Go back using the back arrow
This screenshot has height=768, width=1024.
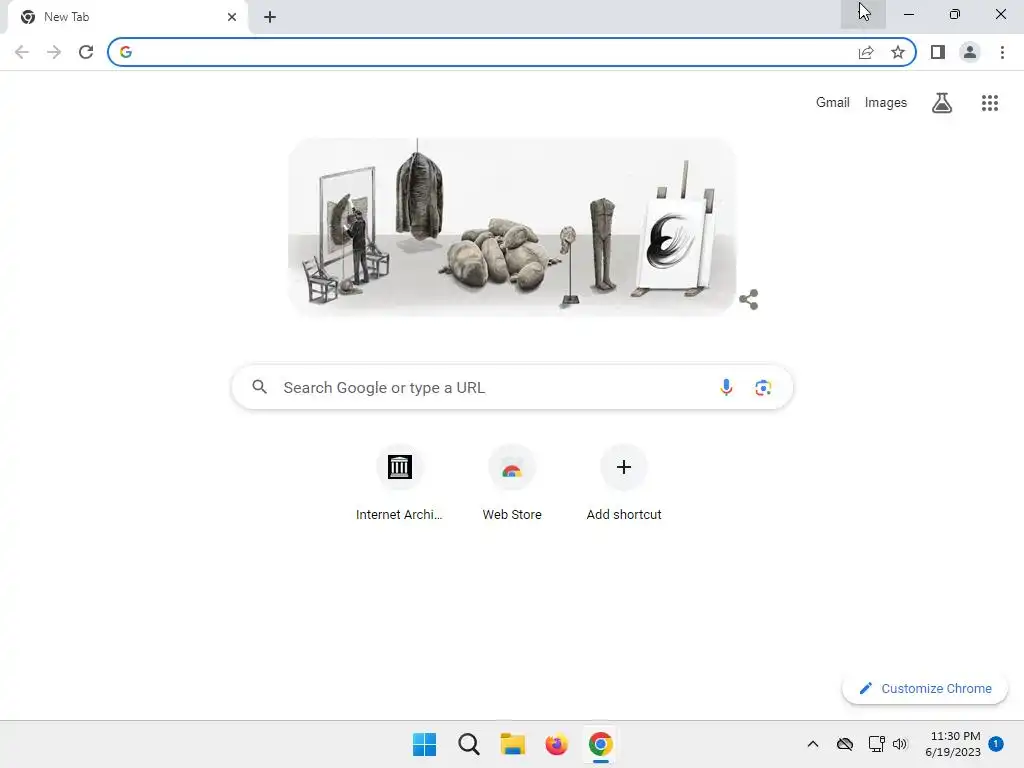click(22, 52)
